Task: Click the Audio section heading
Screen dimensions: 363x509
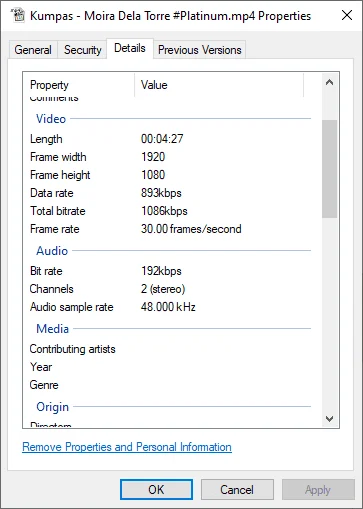Action: click(x=52, y=251)
